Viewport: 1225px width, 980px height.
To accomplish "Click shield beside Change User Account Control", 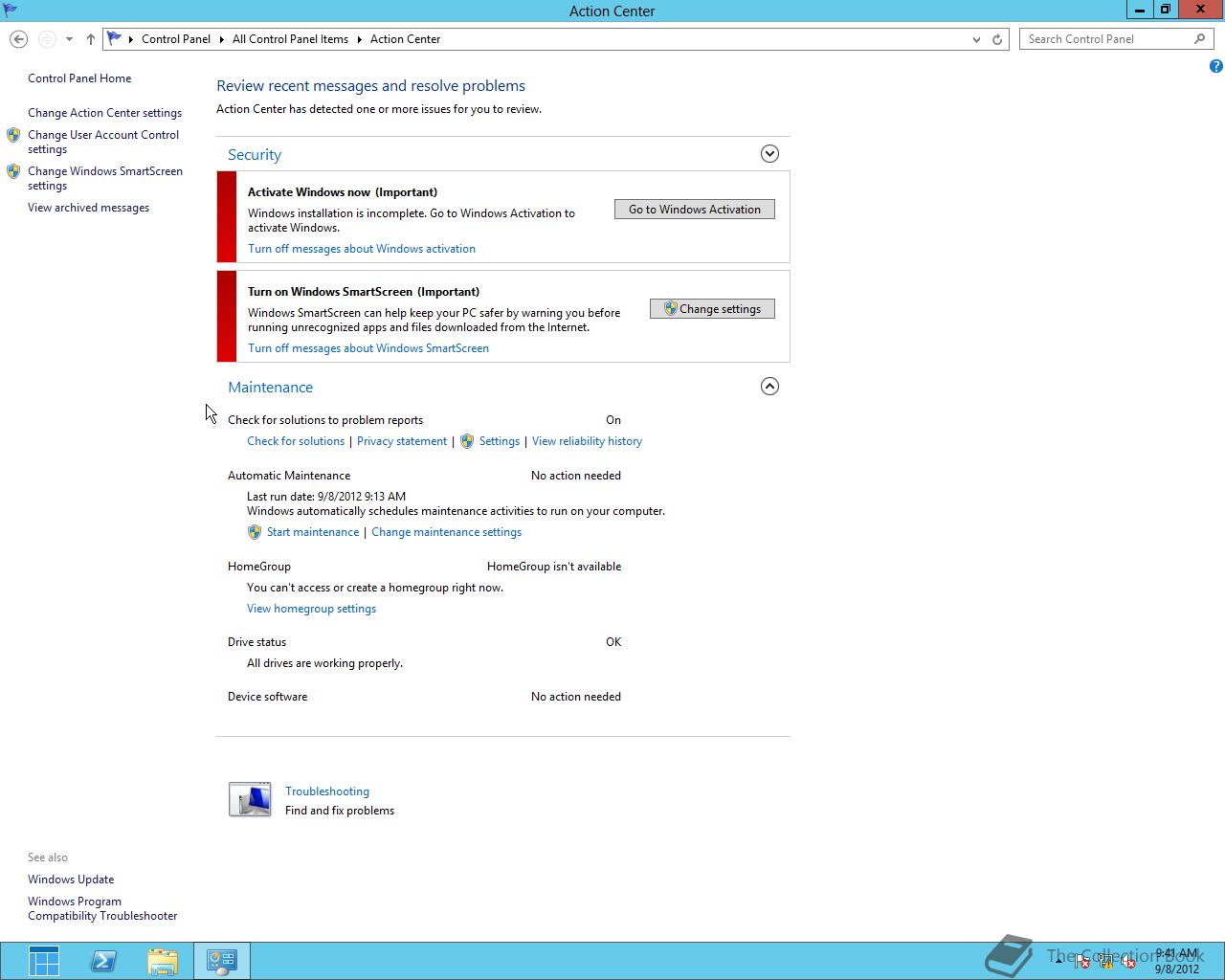I will [13, 135].
